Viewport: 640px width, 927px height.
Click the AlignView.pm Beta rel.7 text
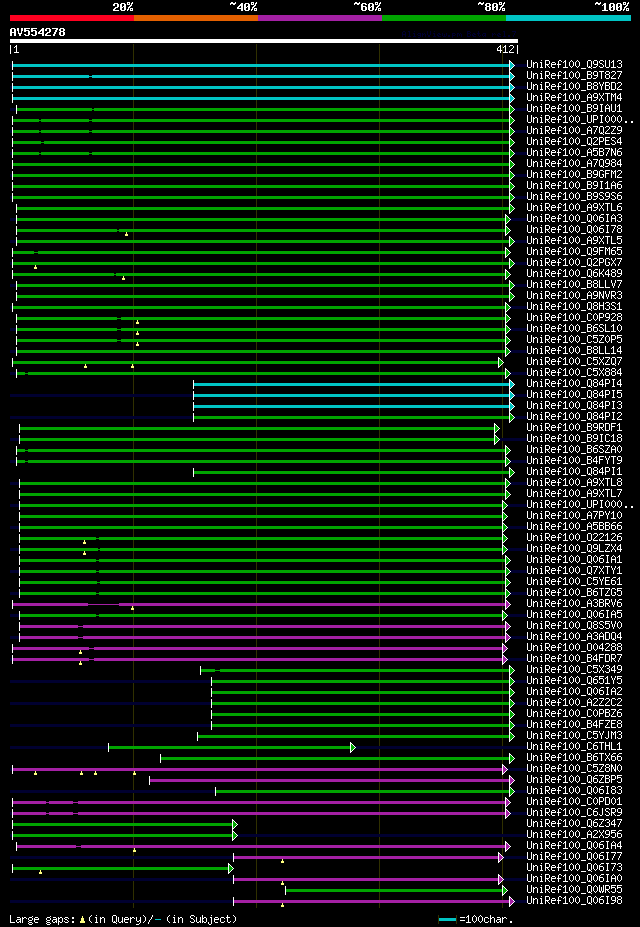(459, 34)
